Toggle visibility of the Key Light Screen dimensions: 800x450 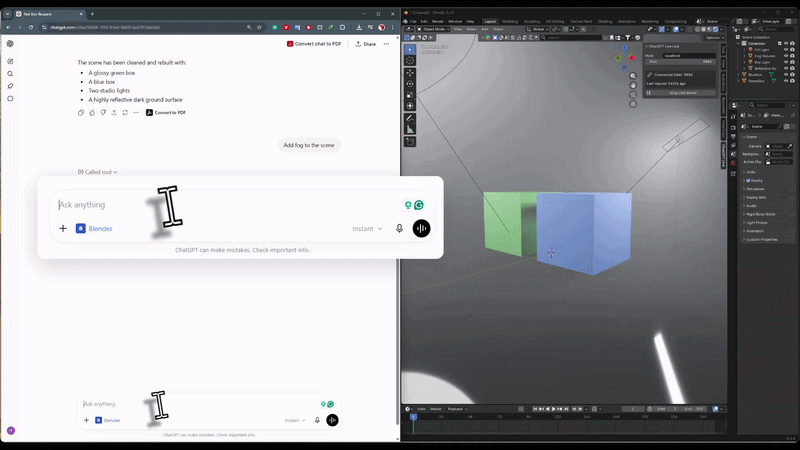coord(786,62)
